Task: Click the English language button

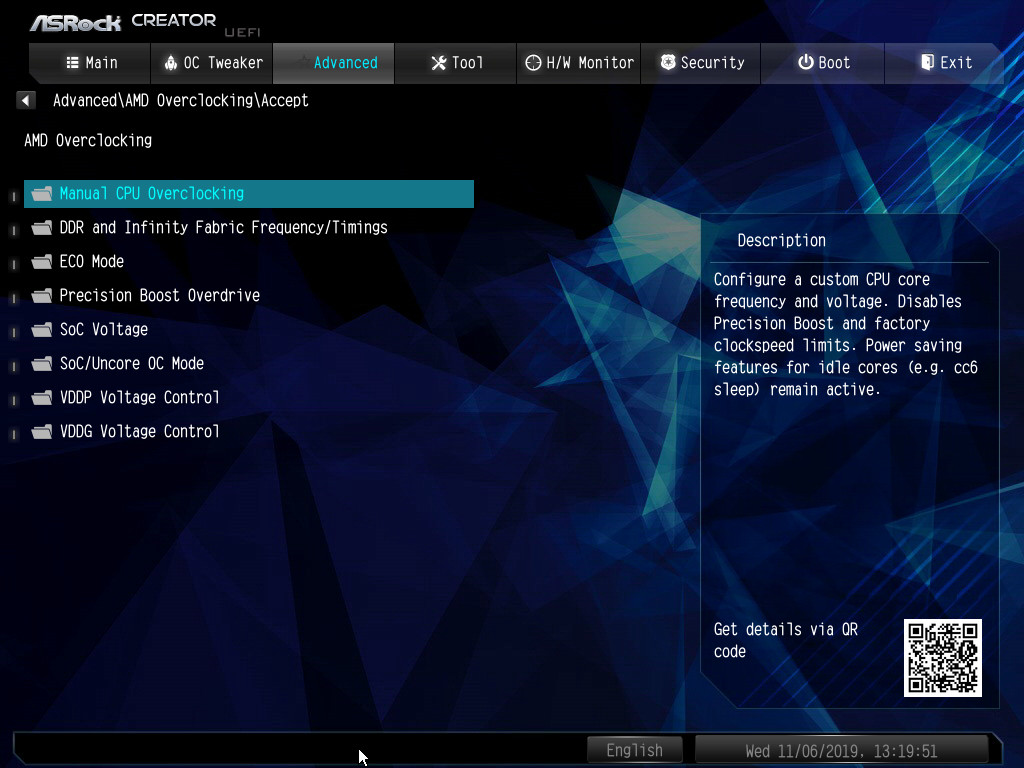Action: tap(634, 750)
